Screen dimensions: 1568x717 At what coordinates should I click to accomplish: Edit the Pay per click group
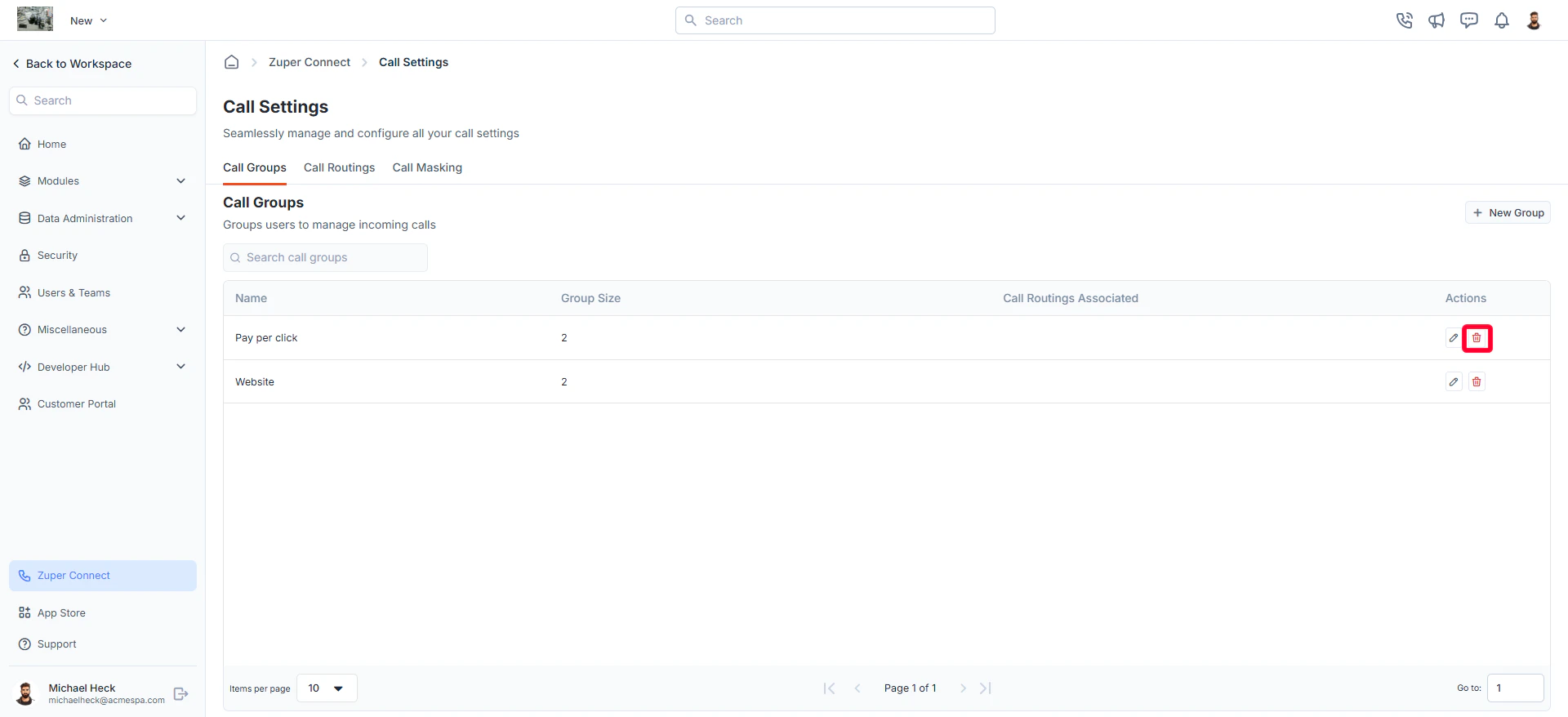pos(1454,338)
